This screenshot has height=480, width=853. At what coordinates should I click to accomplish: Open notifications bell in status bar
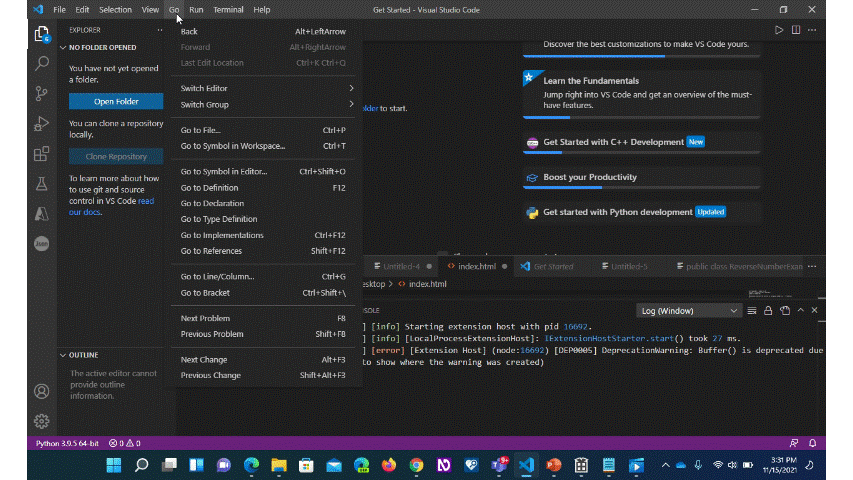[813, 443]
